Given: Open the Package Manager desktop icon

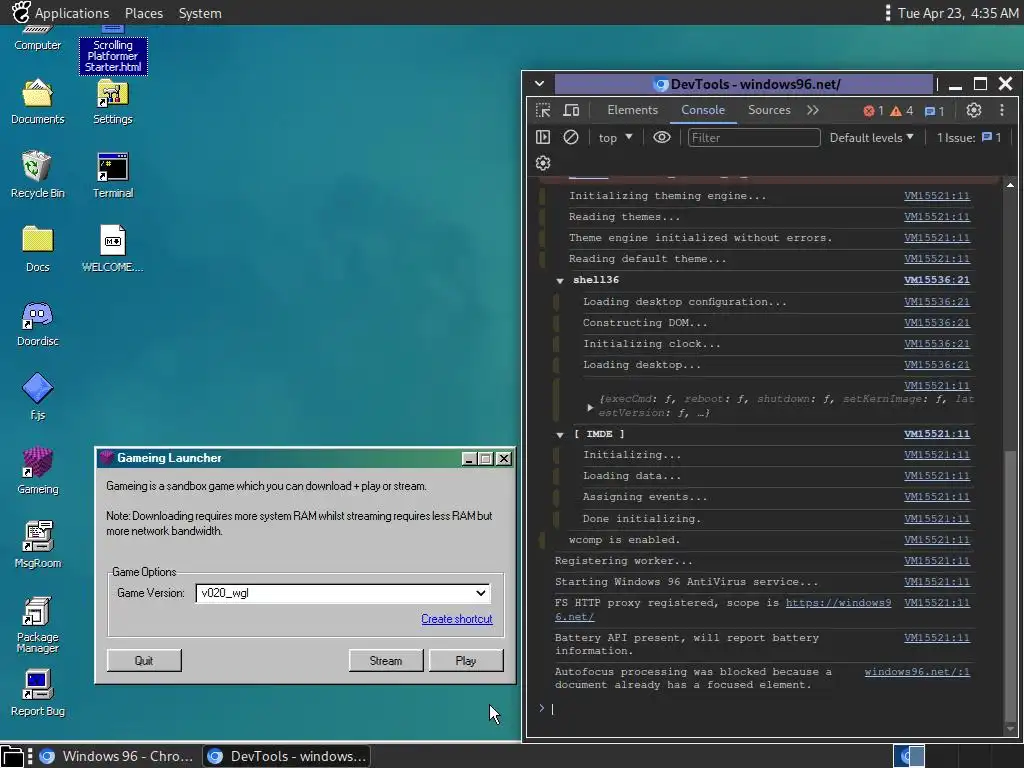Looking at the screenshot, I should pos(37,624).
